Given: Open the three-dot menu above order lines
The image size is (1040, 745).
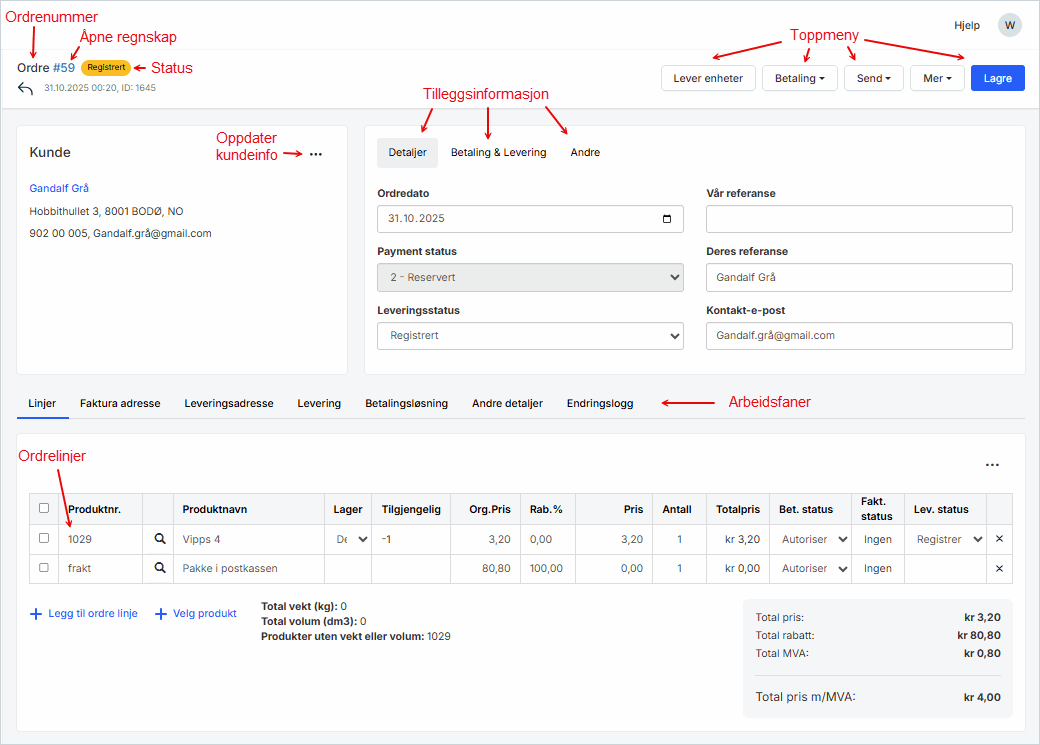Looking at the screenshot, I should coord(991,465).
